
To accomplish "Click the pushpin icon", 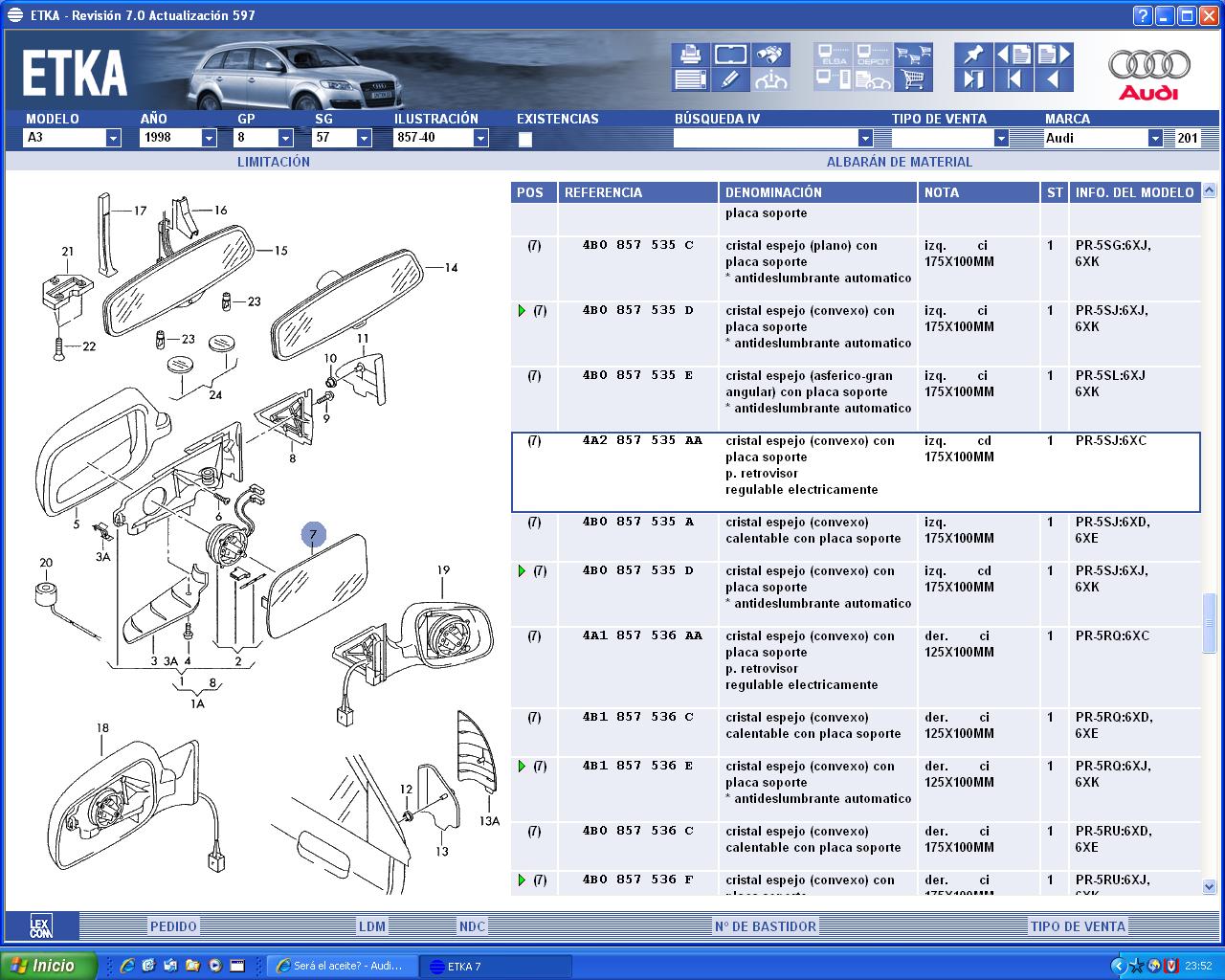I will pyautogui.click(x=973, y=55).
